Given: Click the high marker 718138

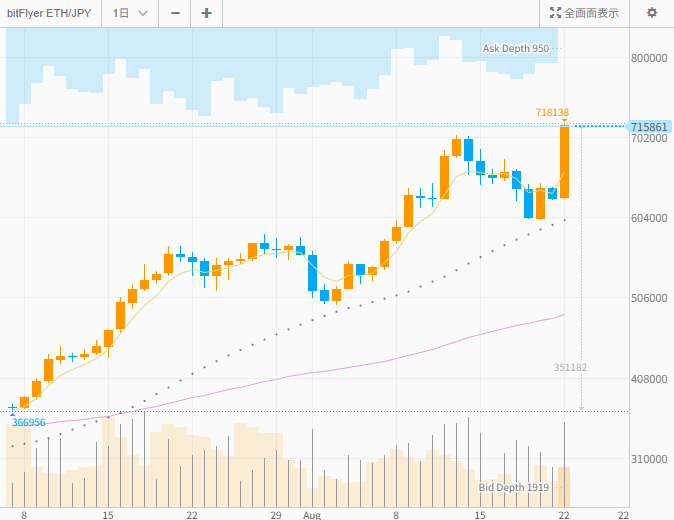Looking at the screenshot, I should [x=552, y=113].
